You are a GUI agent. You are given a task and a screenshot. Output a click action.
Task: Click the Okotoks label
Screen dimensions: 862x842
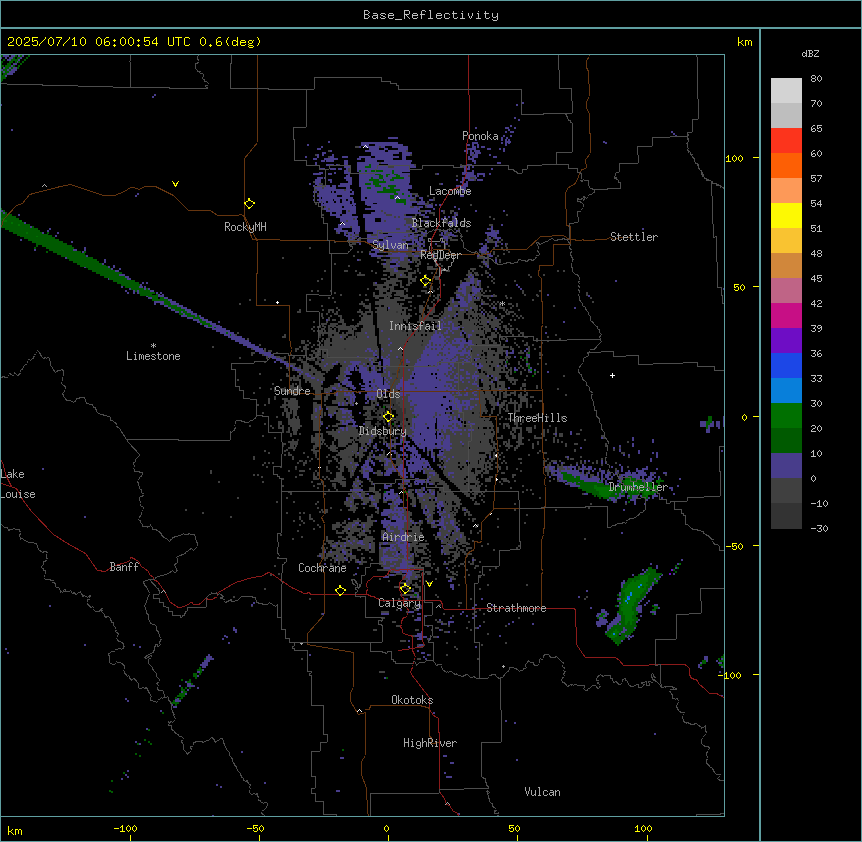point(412,700)
